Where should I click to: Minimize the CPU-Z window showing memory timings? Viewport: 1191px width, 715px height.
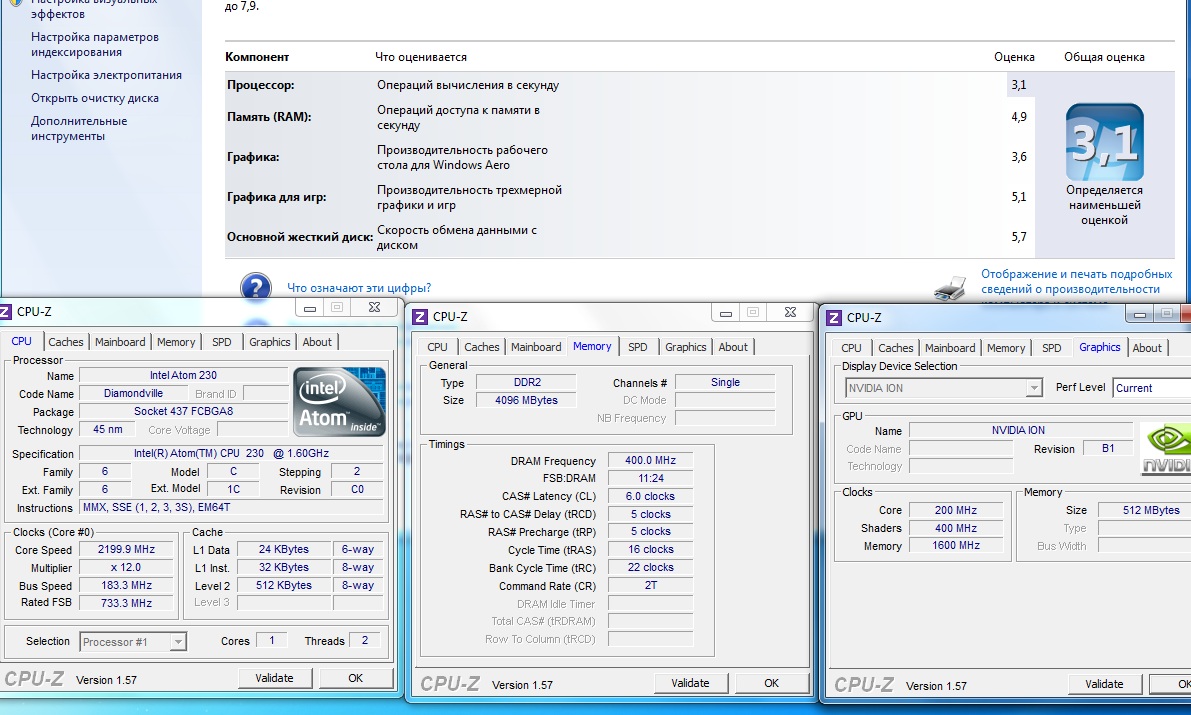[726, 312]
